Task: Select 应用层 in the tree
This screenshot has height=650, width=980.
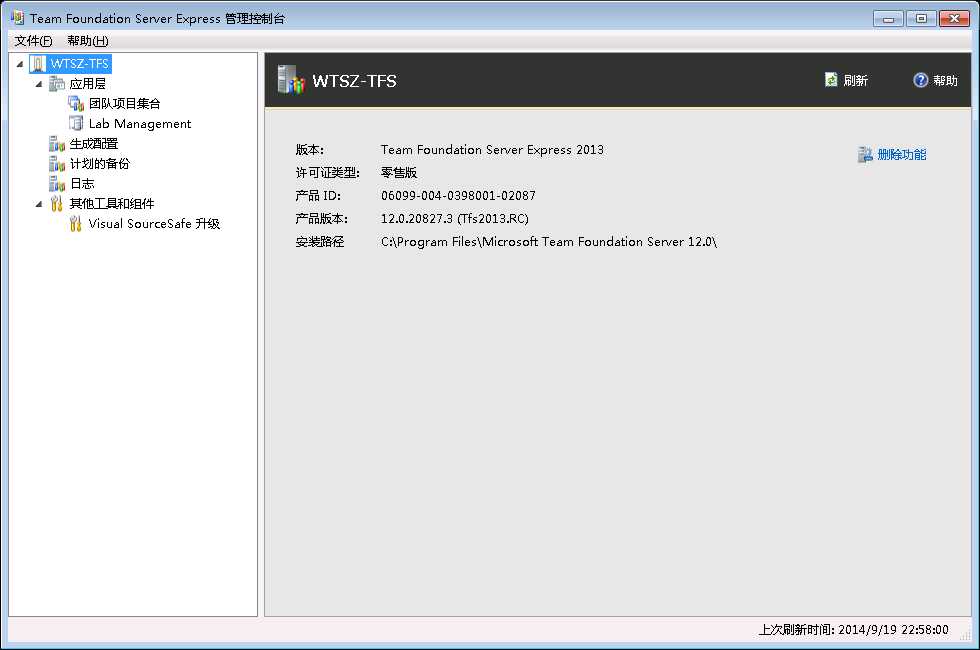Action: click(88, 84)
